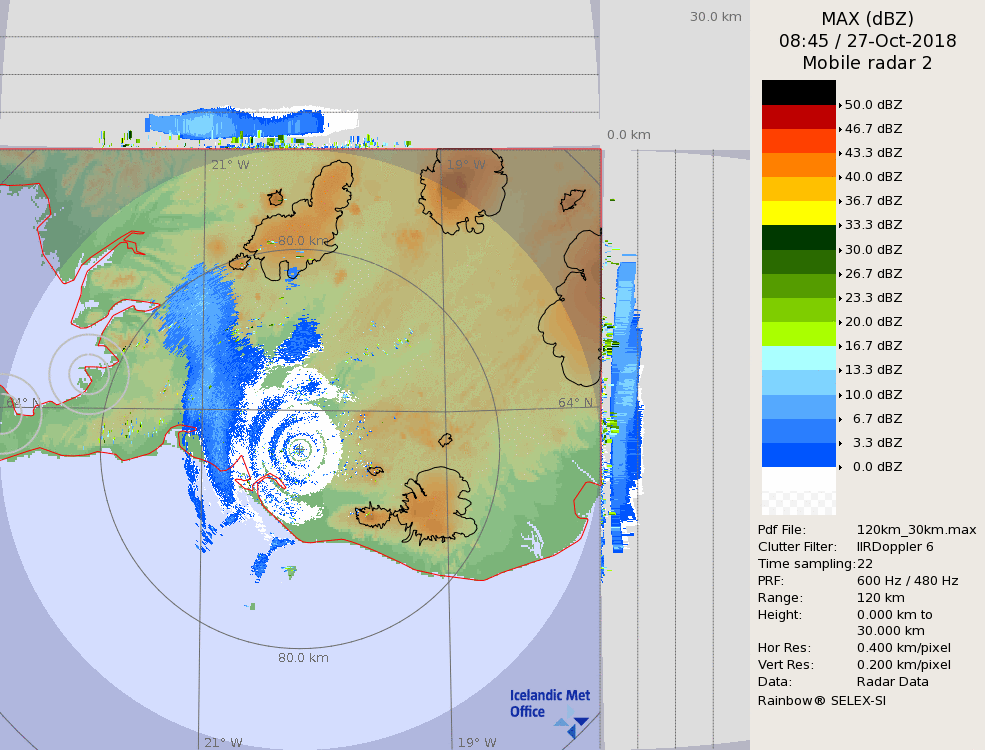
Task: Click the 0.0 km height axis label
Action: (x=628, y=135)
